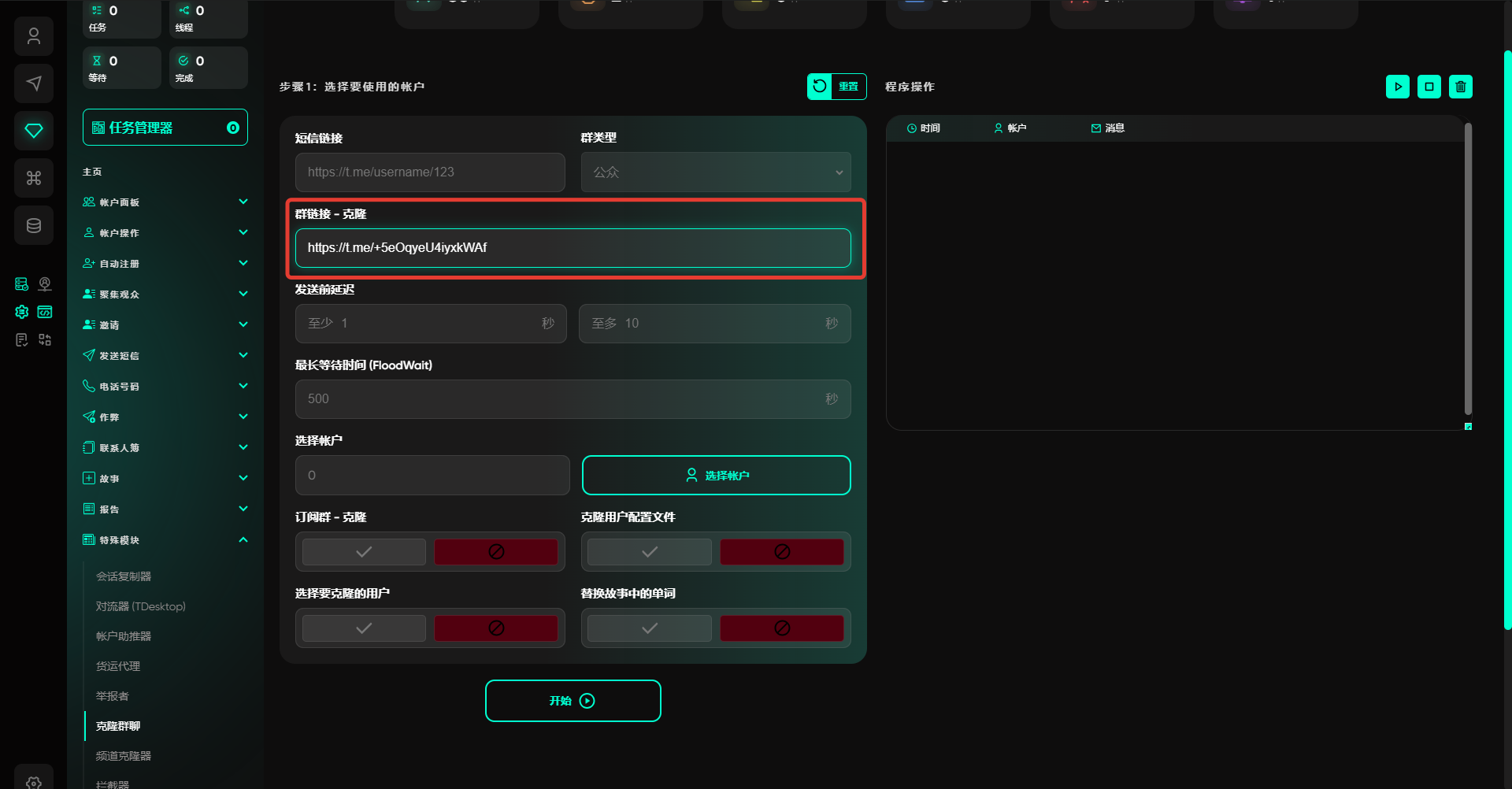
Task: Click the 开始 start button
Action: [573, 701]
